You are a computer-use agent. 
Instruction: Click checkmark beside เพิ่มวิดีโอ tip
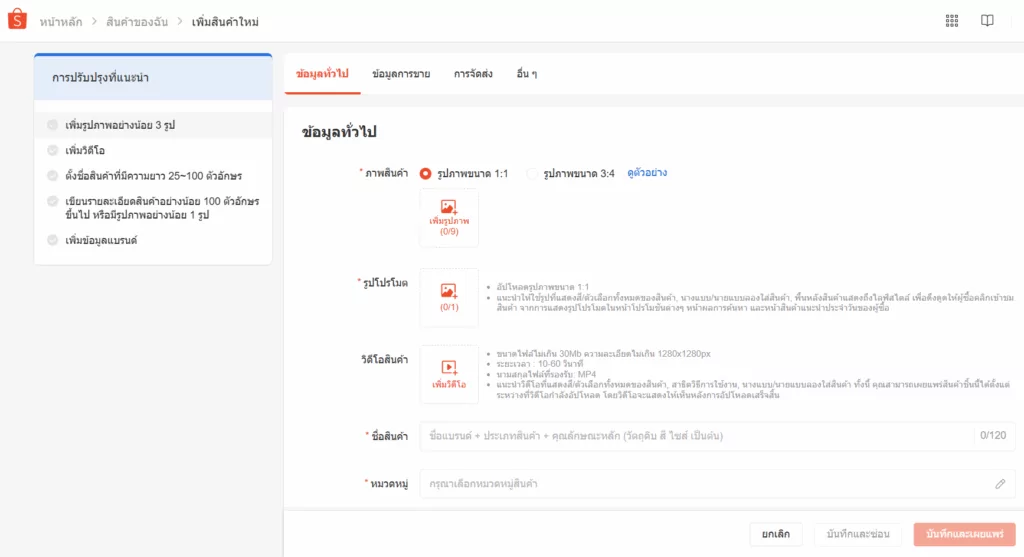pos(52,150)
